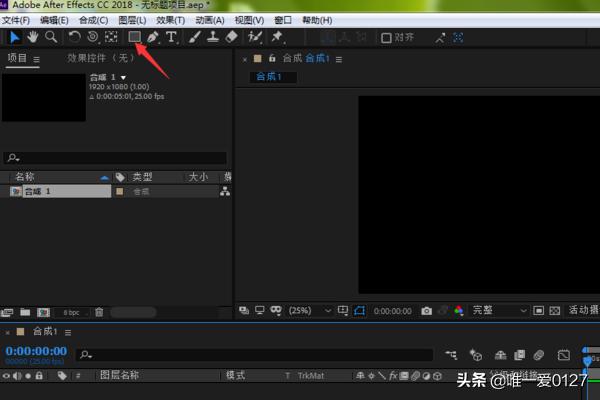Pick the Eraser tool

tap(231, 37)
